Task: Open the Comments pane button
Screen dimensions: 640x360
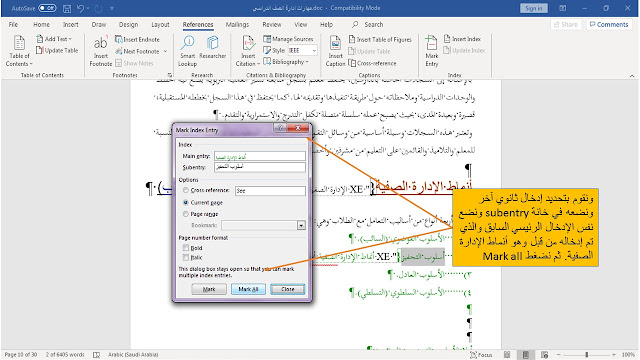Action: click(x=609, y=24)
